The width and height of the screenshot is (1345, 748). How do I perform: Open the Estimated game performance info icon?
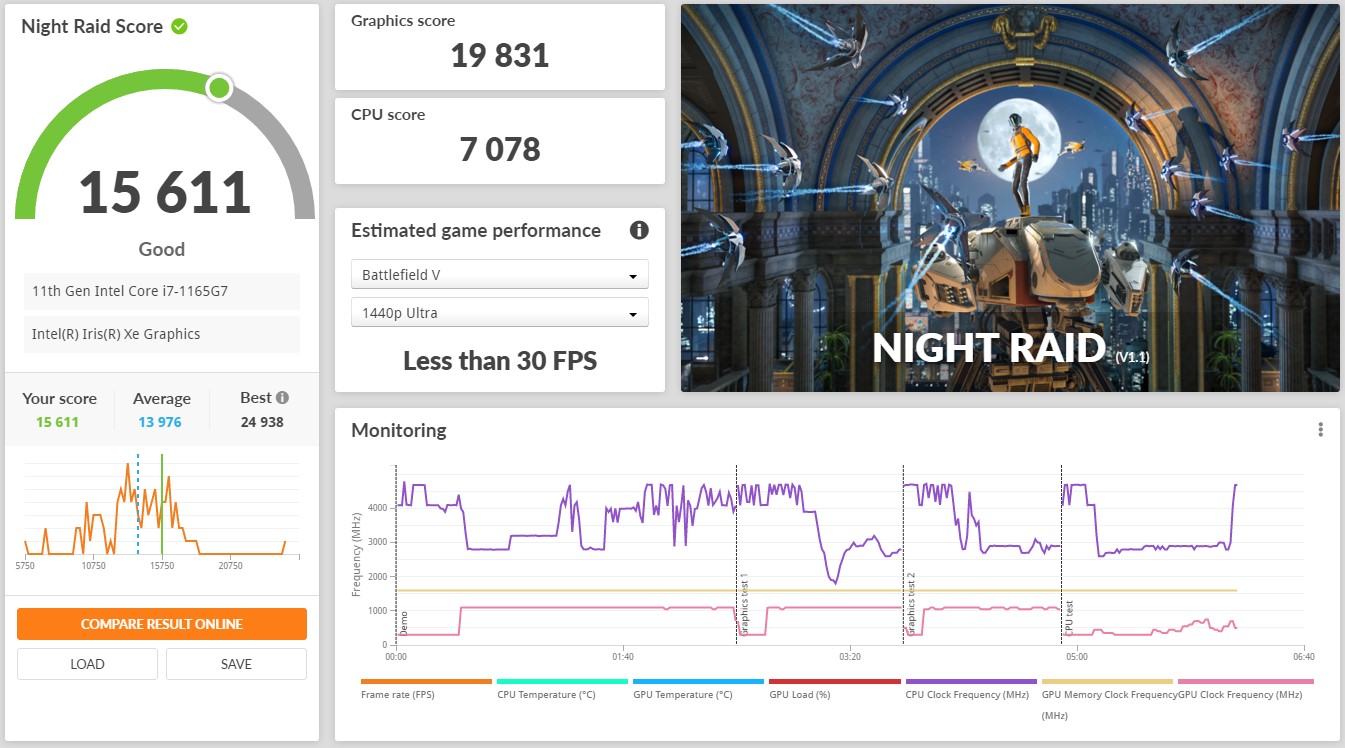pyautogui.click(x=639, y=231)
